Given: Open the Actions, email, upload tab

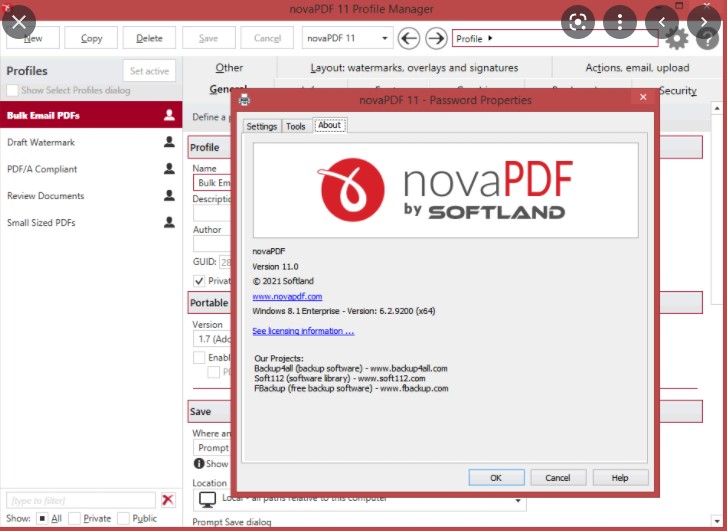Looking at the screenshot, I should [x=637, y=68].
